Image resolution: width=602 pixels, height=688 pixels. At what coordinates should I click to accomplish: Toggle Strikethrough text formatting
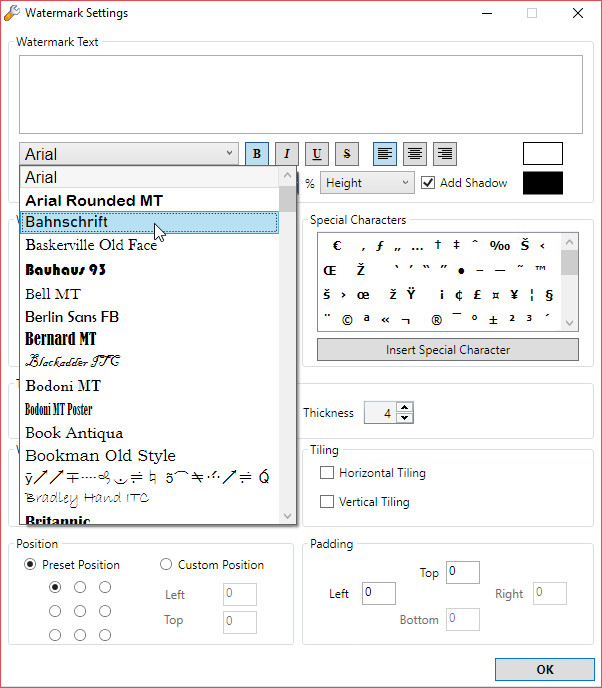(346, 153)
